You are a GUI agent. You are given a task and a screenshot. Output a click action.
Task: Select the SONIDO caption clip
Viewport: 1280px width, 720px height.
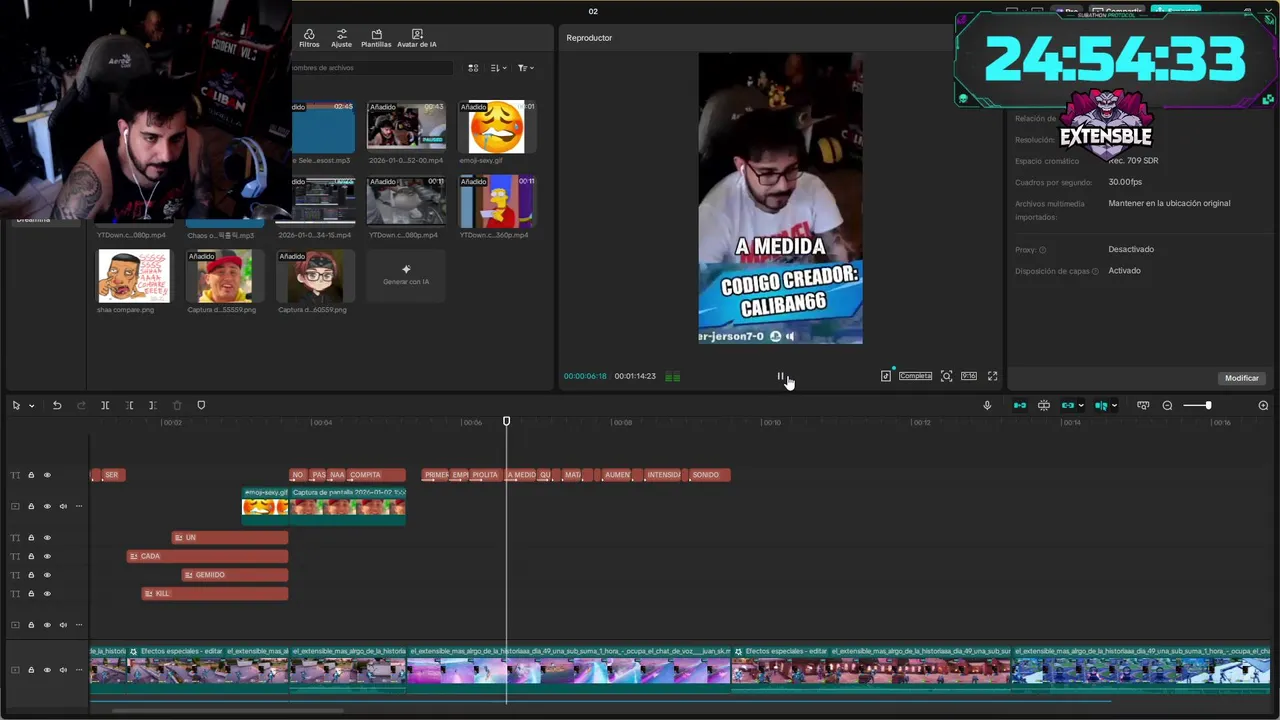coord(709,475)
